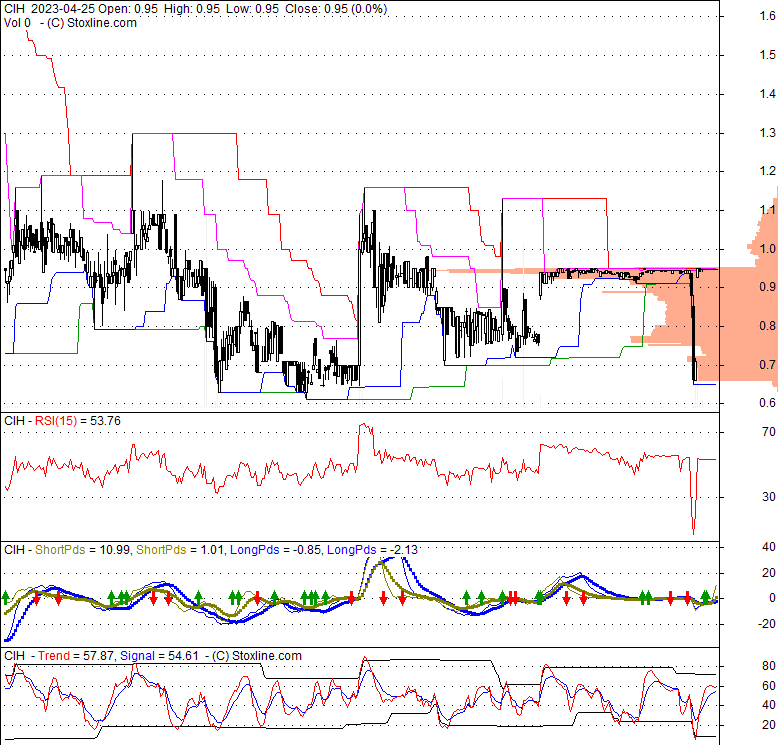Select the 'Low: 0.95' value in the header

coord(252,8)
